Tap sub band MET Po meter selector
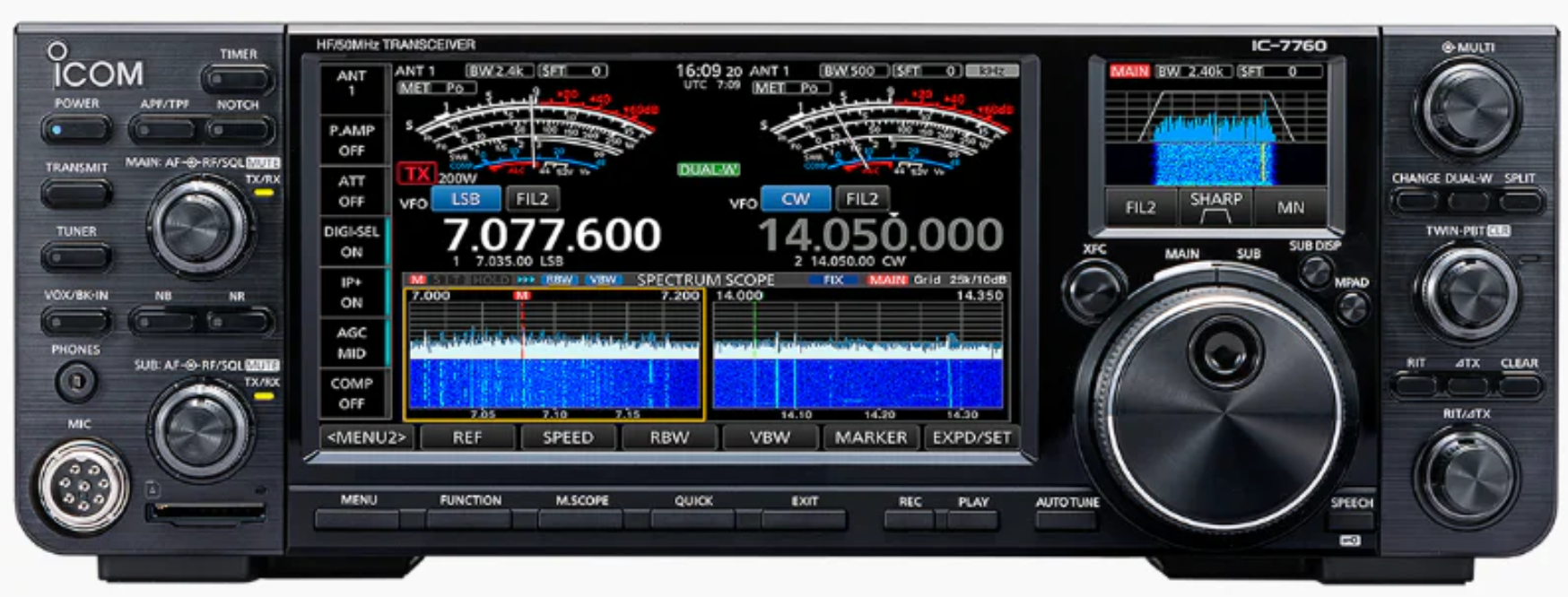Viewport: 1568px width, 597px height. point(790,88)
